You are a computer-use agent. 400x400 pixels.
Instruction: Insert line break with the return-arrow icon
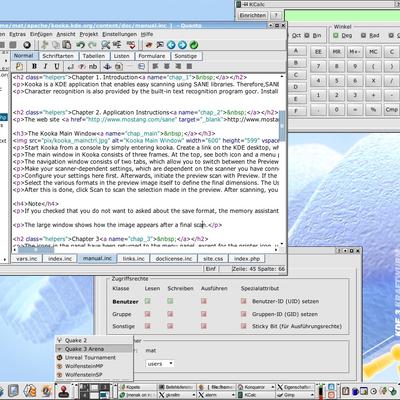point(71,66)
